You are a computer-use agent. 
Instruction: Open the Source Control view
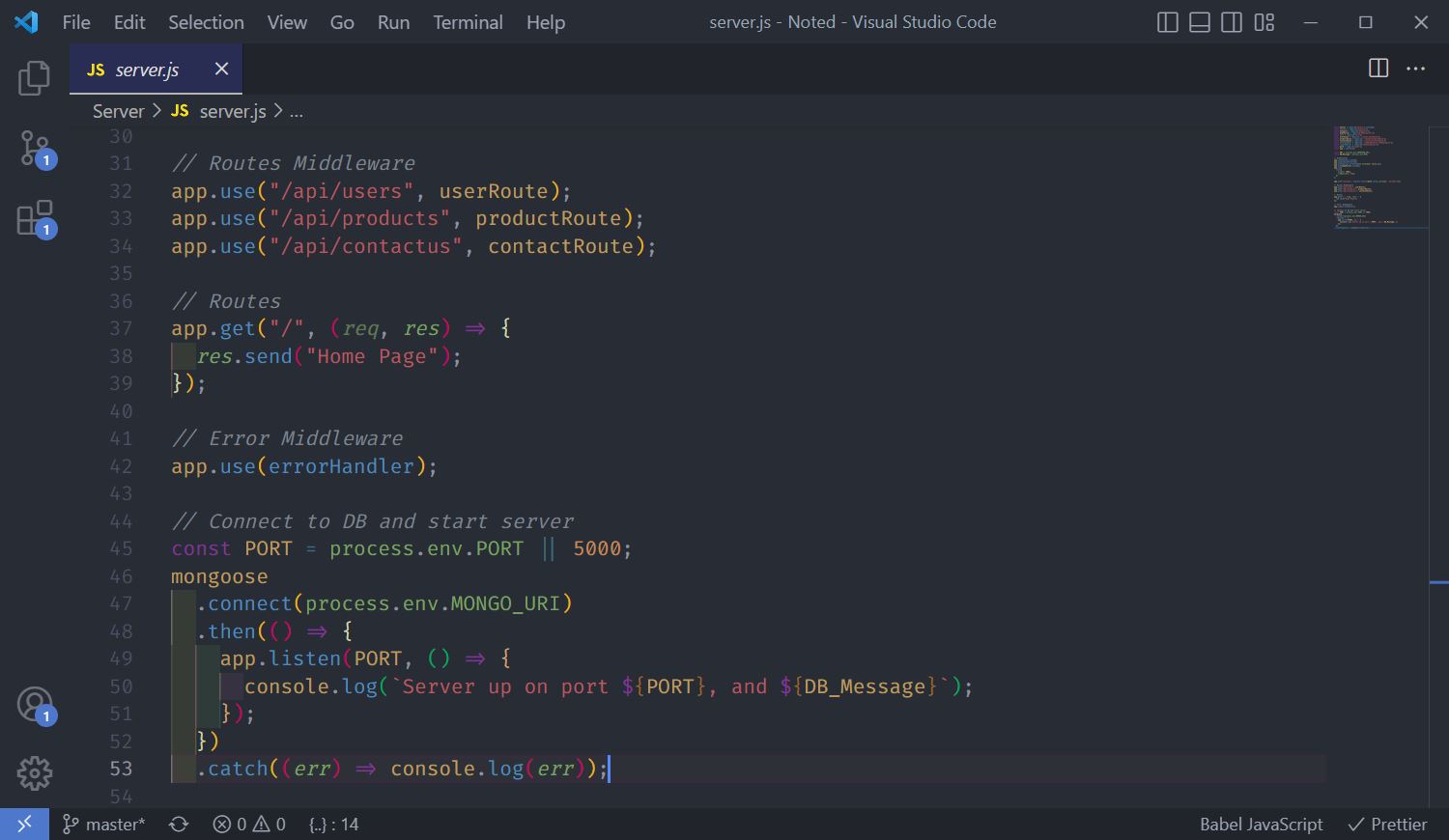35,150
